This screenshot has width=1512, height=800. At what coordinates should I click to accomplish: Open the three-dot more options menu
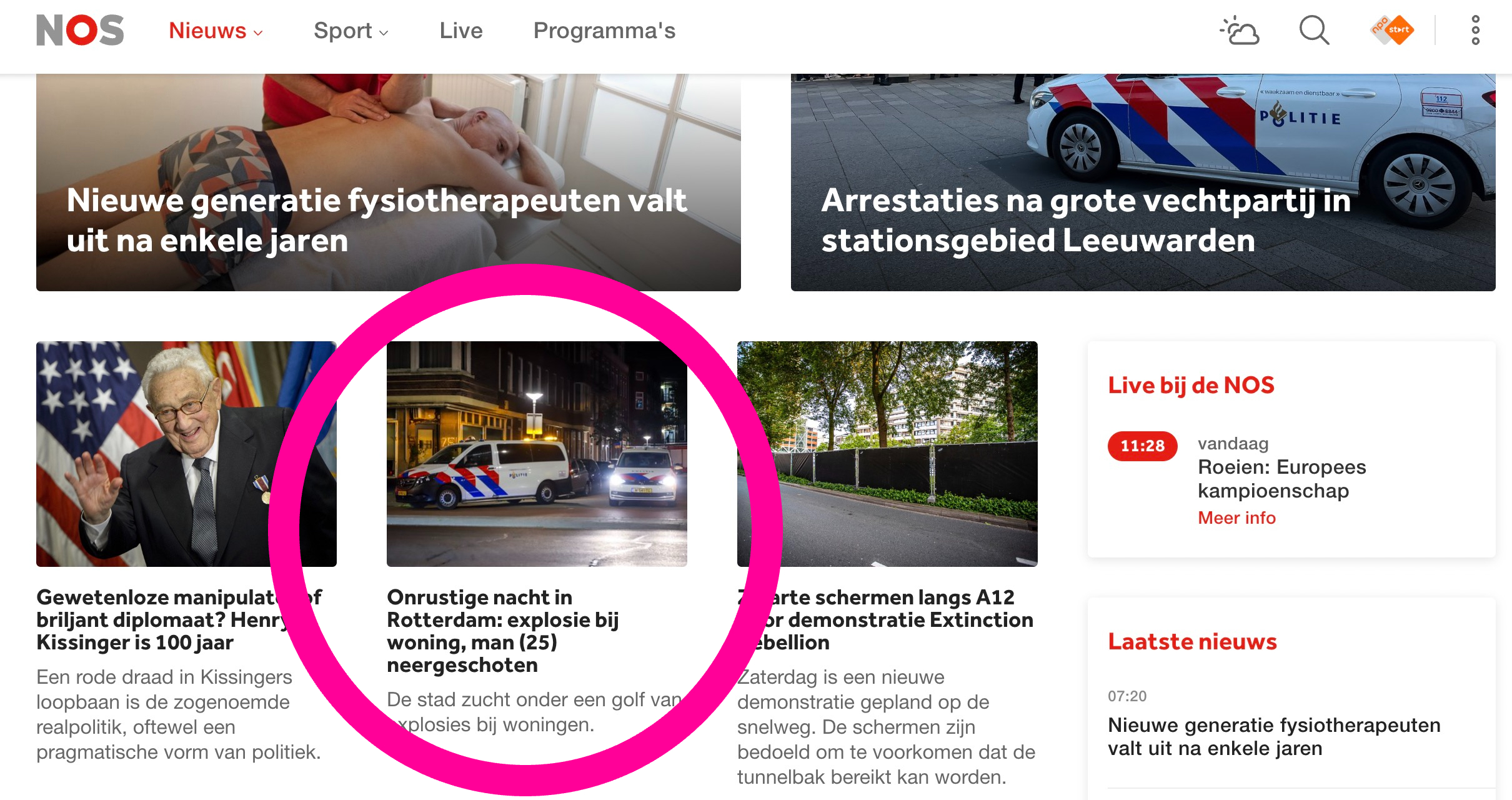tap(1476, 30)
